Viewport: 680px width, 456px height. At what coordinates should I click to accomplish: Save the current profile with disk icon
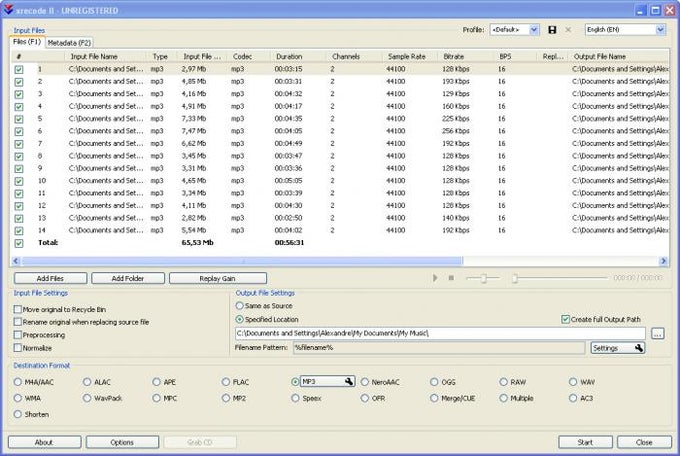[552, 30]
